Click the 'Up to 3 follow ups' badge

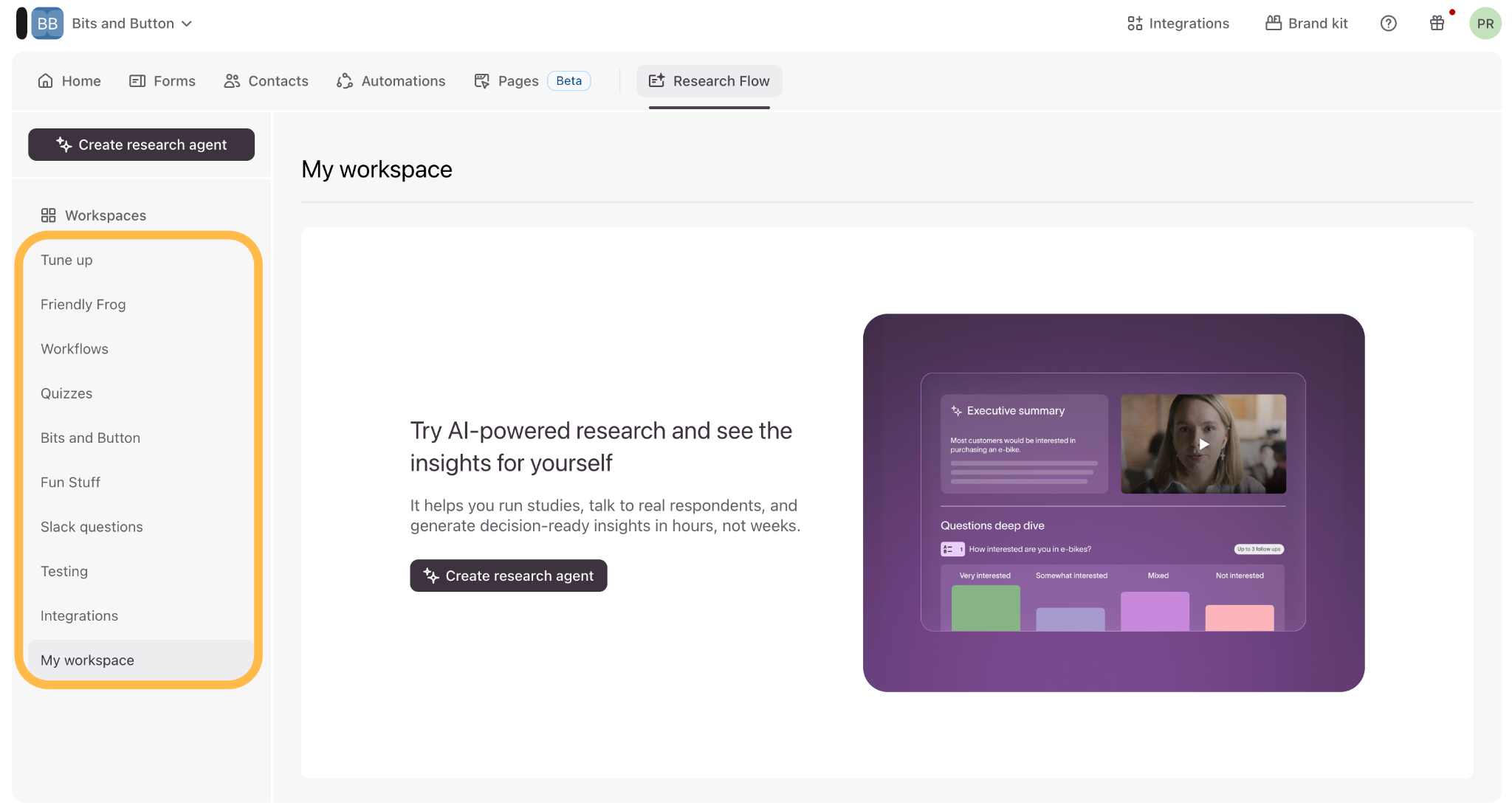click(1260, 549)
